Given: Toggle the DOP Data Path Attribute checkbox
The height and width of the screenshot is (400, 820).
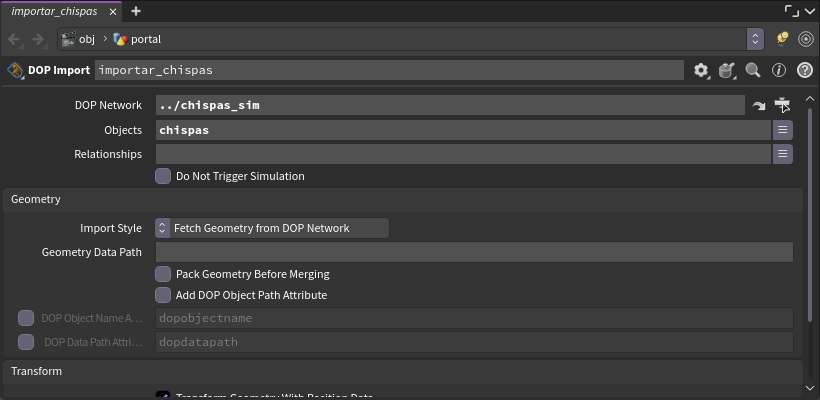Looking at the screenshot, I should [x=26, y=342].
